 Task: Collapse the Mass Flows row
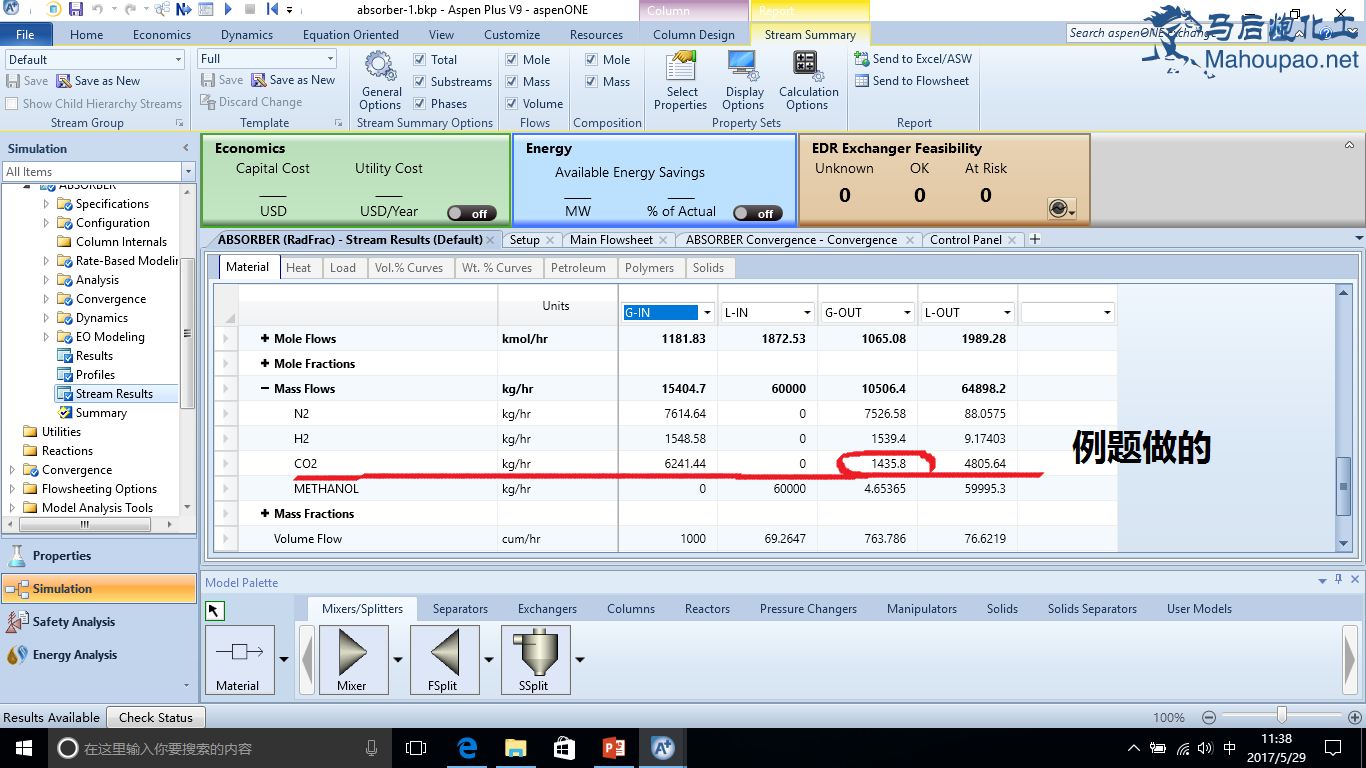(265, 389)
